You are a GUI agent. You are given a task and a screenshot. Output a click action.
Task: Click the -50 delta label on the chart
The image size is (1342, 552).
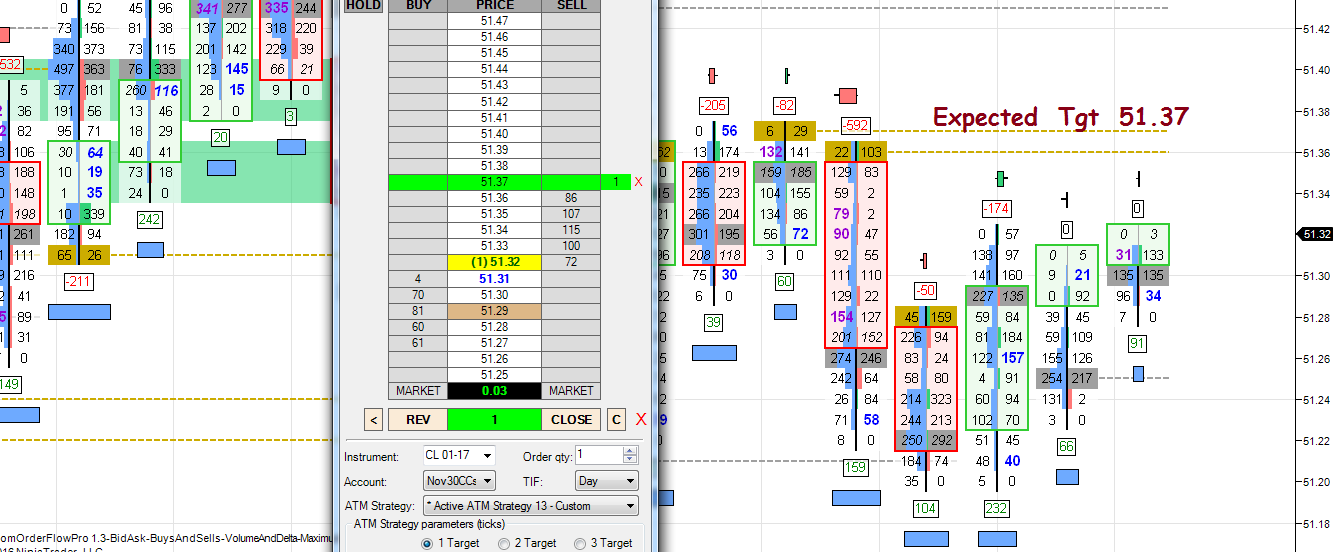[925, 290]
